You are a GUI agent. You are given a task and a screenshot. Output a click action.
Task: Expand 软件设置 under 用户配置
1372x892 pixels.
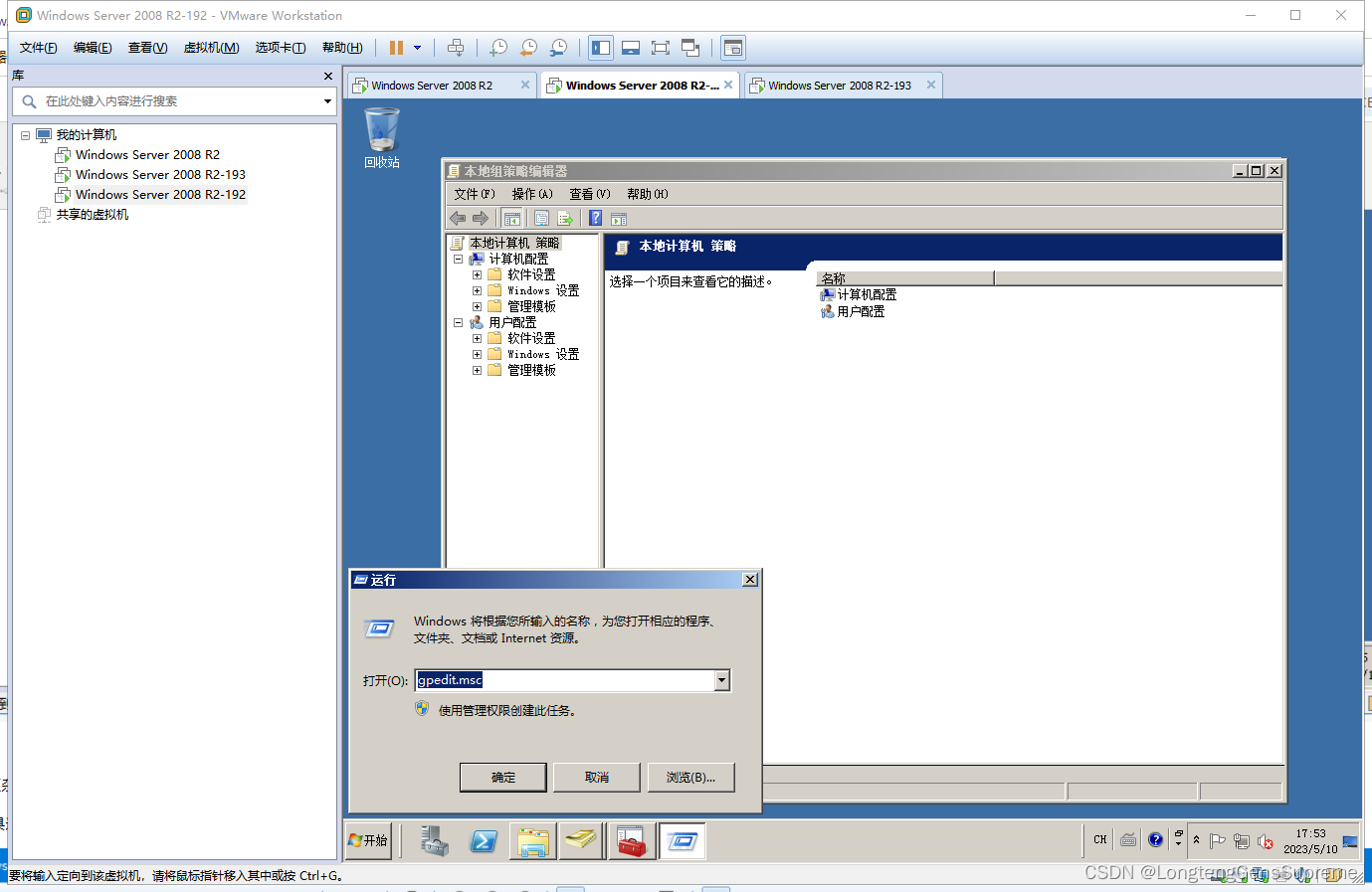click(x=477, y=338)
